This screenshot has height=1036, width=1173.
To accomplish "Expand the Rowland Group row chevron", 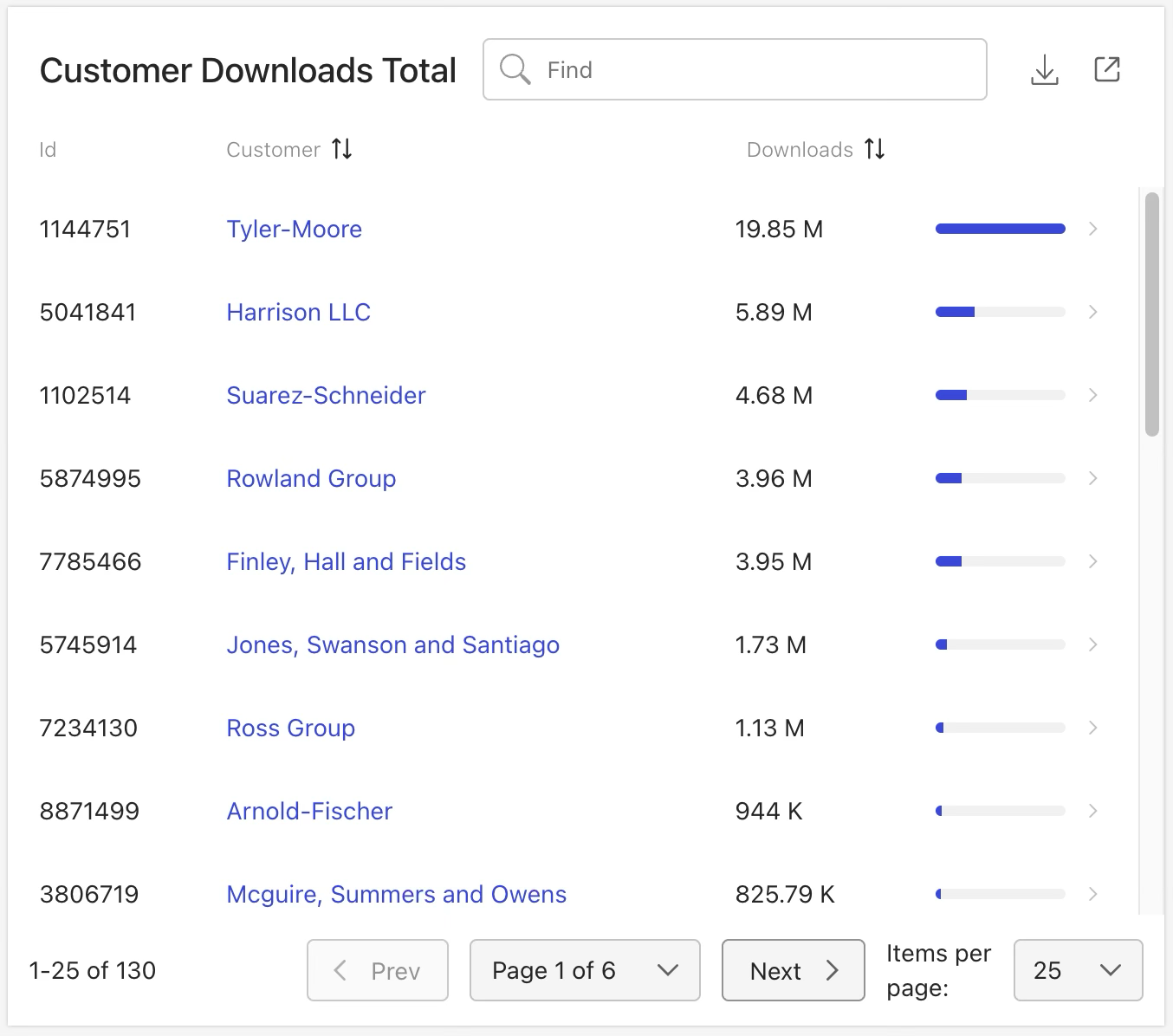I will 1093,478.
